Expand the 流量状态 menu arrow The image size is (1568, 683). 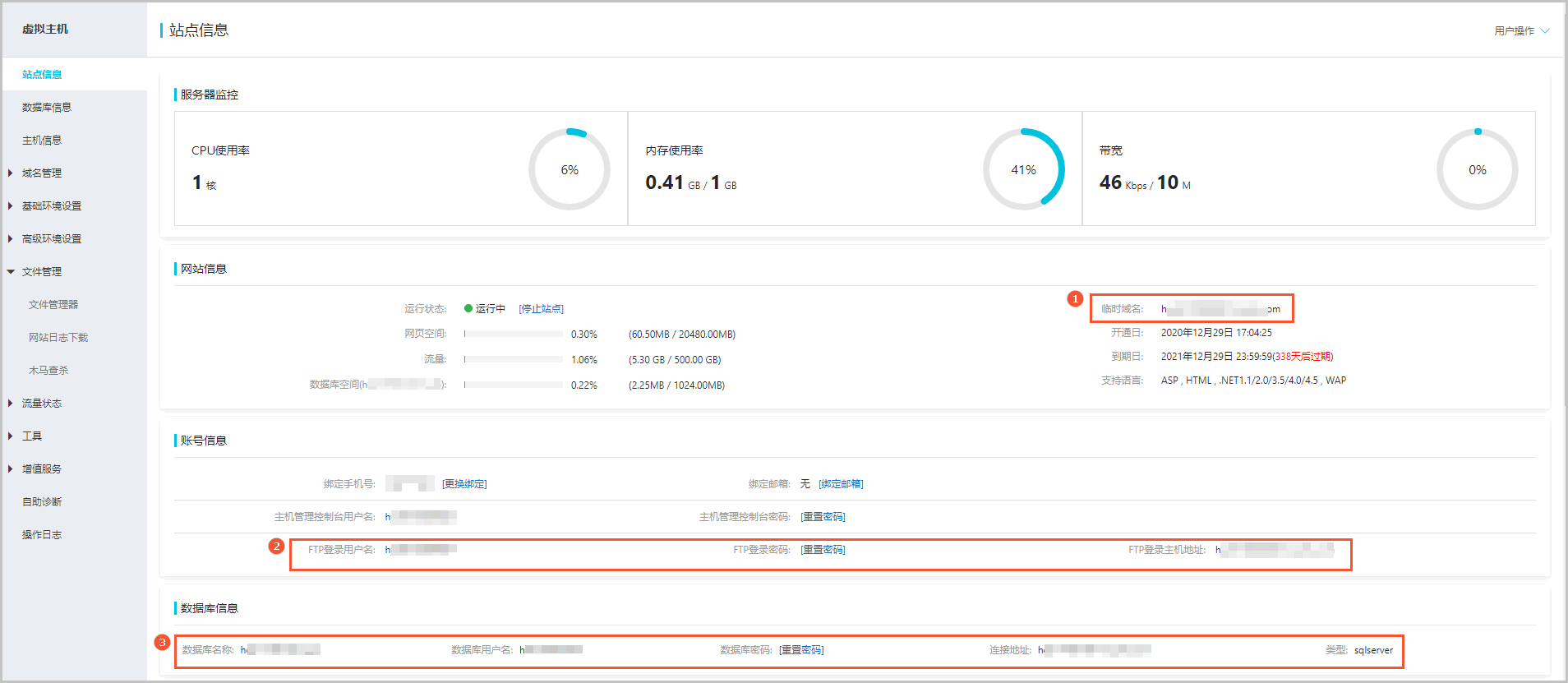10,403
